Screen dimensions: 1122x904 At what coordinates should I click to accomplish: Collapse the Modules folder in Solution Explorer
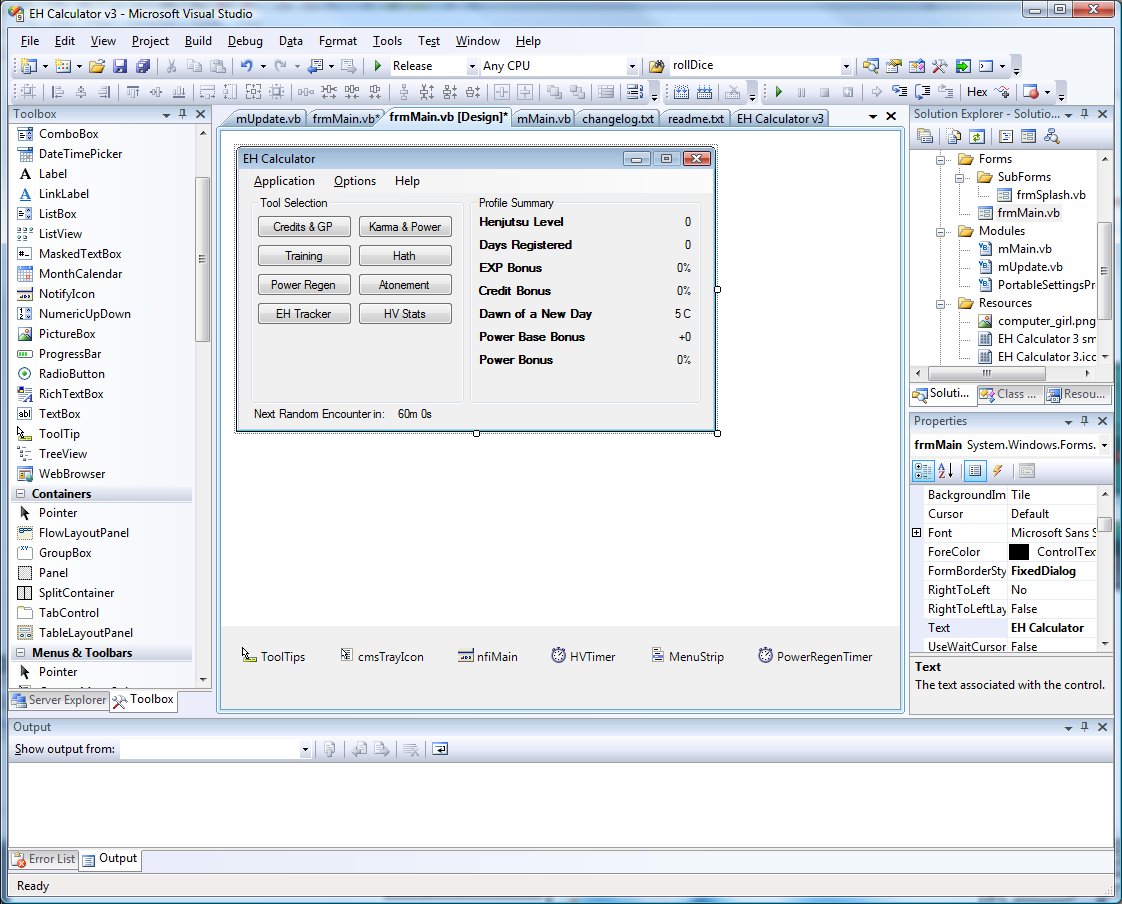[x=941, y=231]
